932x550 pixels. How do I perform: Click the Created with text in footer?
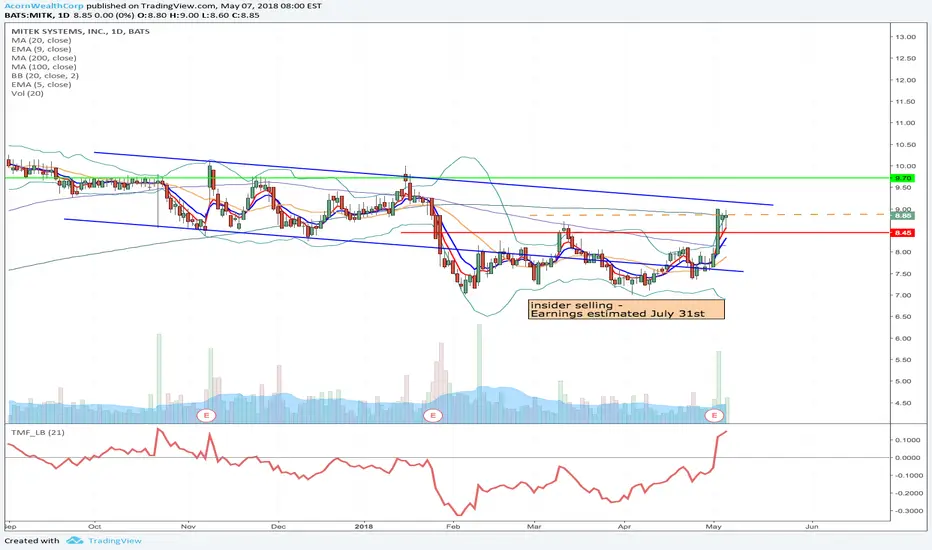[32, 540]
